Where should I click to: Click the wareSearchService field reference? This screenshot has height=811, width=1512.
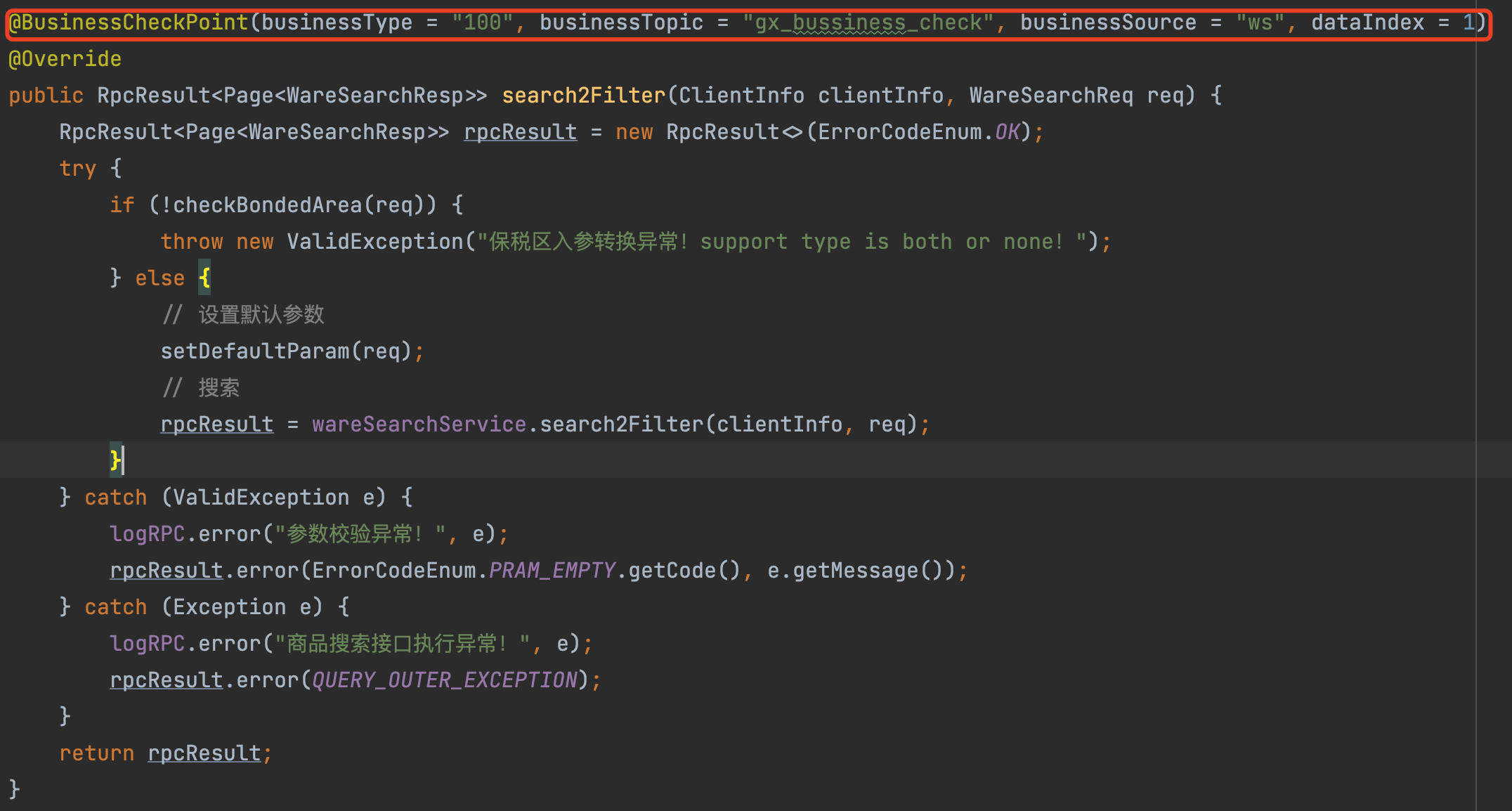(x=419, y=424)
